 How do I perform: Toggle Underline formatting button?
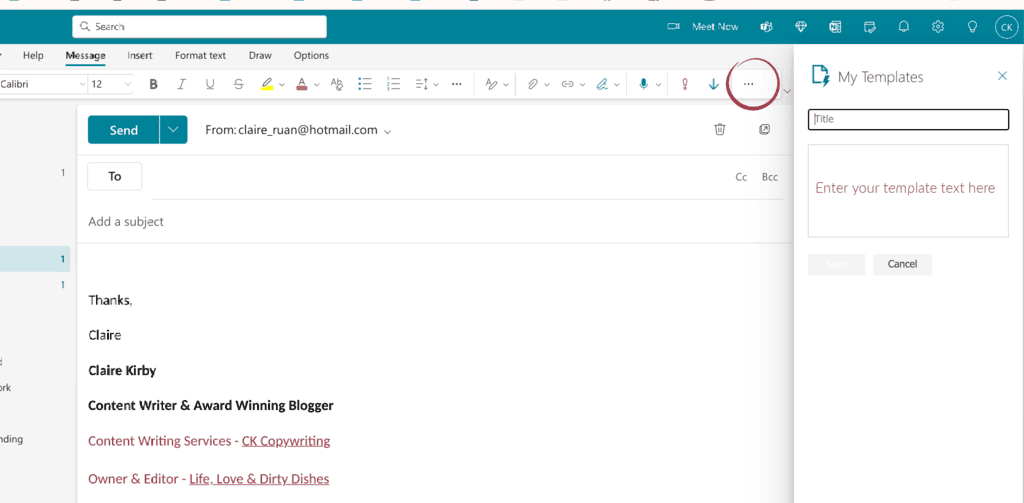210,84
